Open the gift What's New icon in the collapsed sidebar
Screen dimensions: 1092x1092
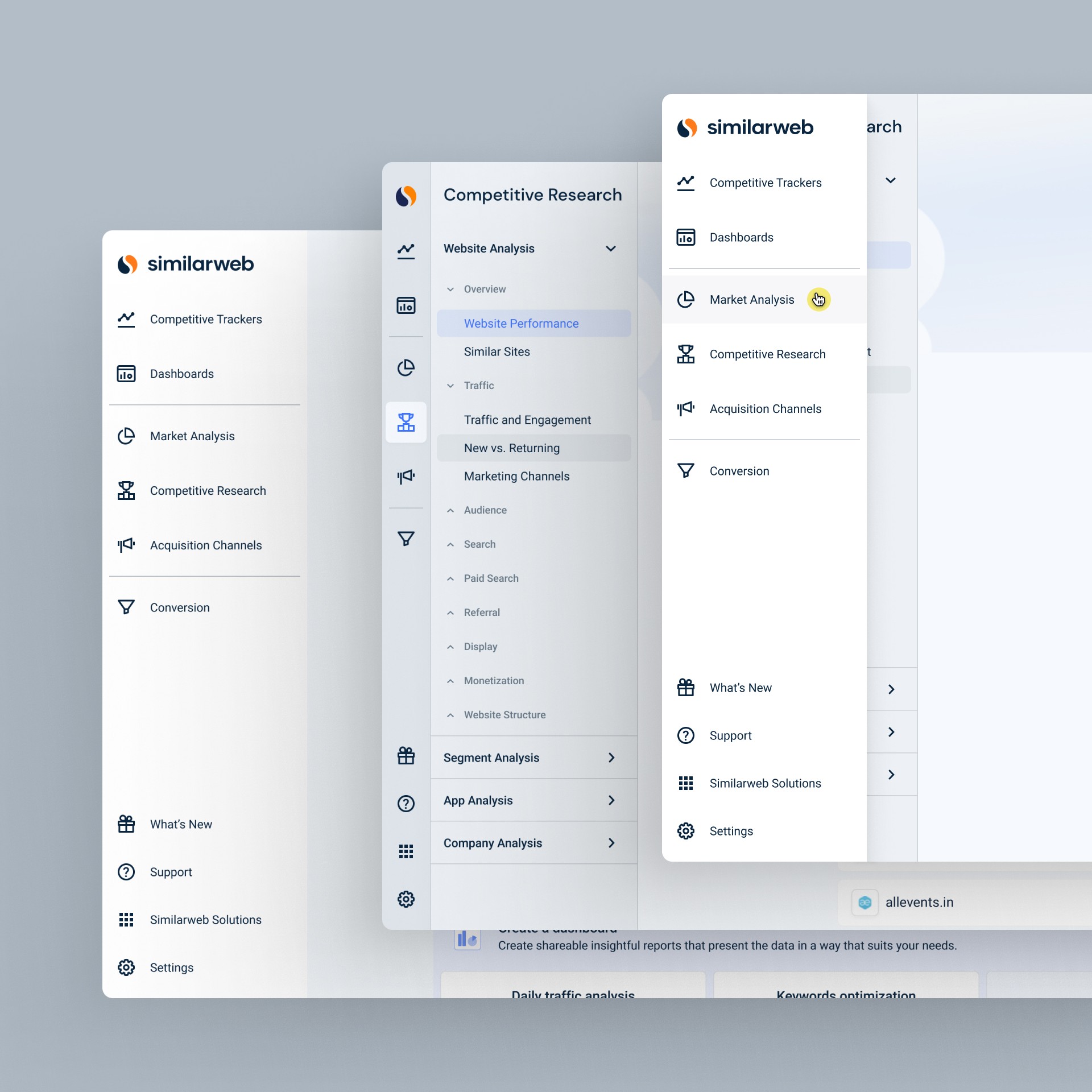(x=406, y=755)
